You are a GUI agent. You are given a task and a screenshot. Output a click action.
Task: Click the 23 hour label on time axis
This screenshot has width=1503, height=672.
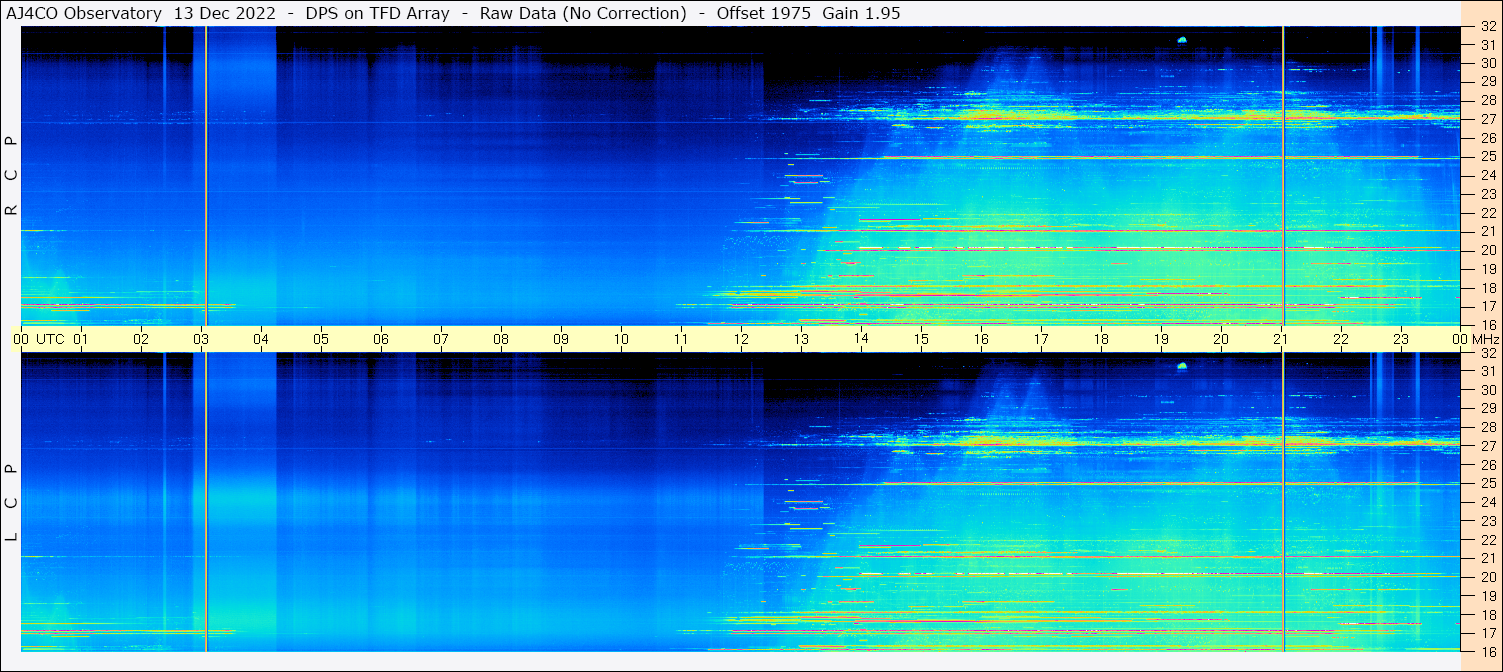[x=1401, y=339]
